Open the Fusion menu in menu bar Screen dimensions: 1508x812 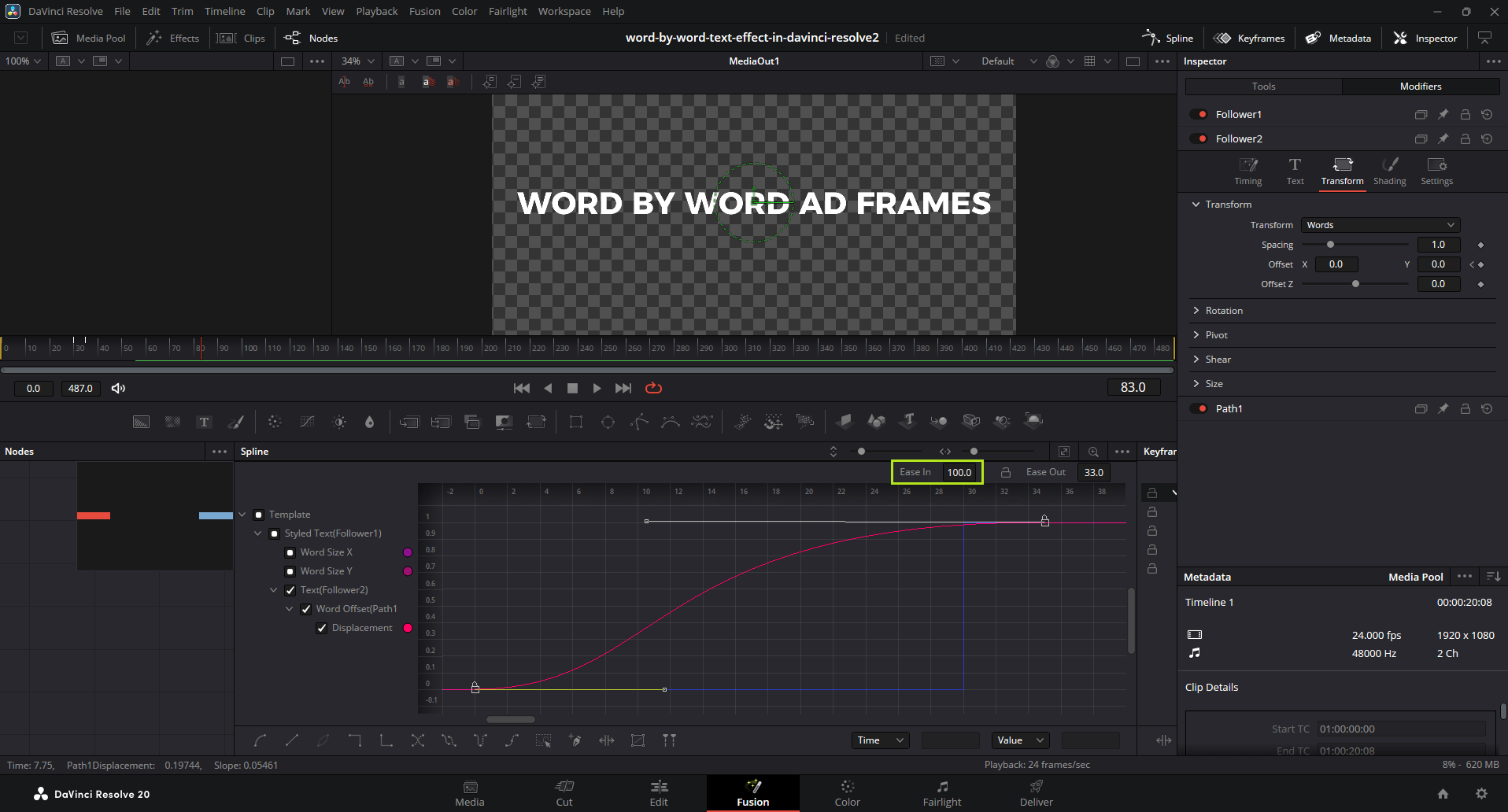[424, 11]
